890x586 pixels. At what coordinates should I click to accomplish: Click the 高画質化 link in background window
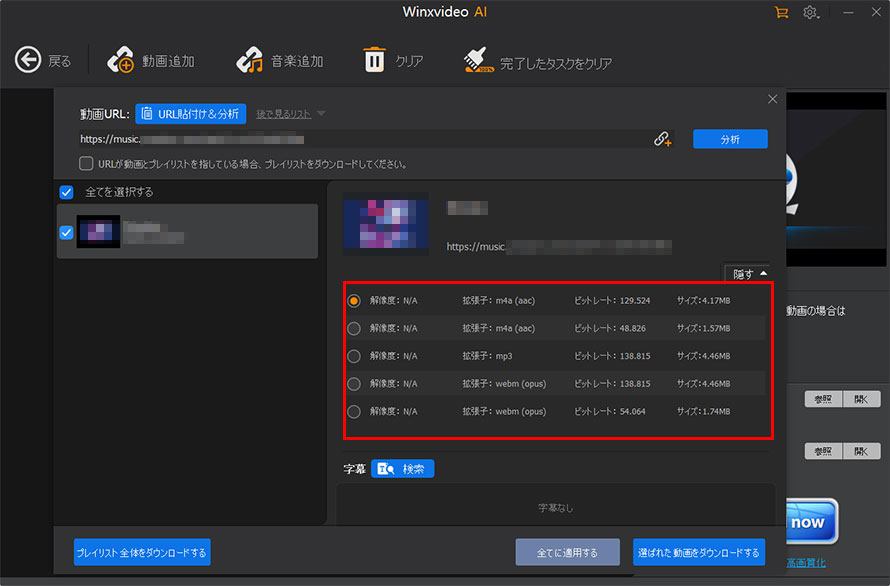[806, 563]
